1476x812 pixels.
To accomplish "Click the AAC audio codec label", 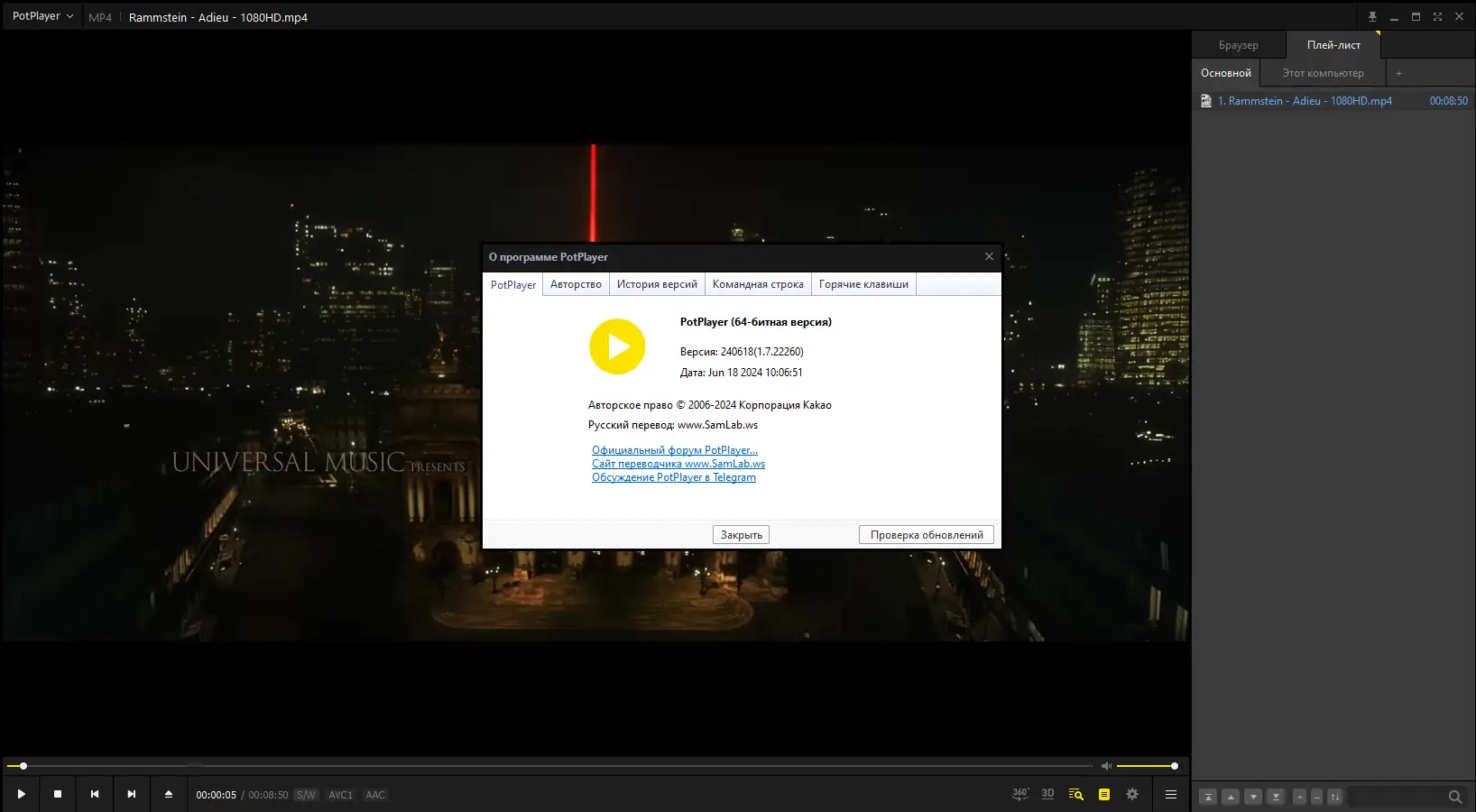I will (375, 795).
